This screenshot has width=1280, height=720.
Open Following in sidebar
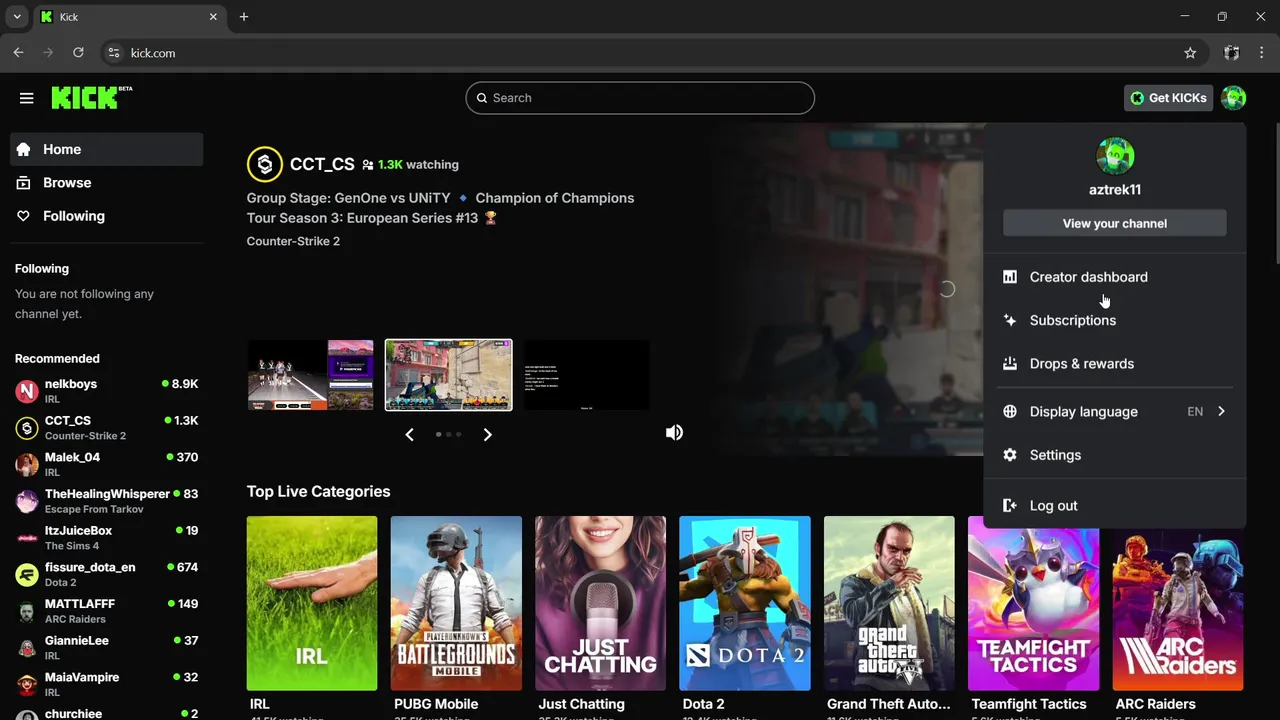tap(107, 216)
